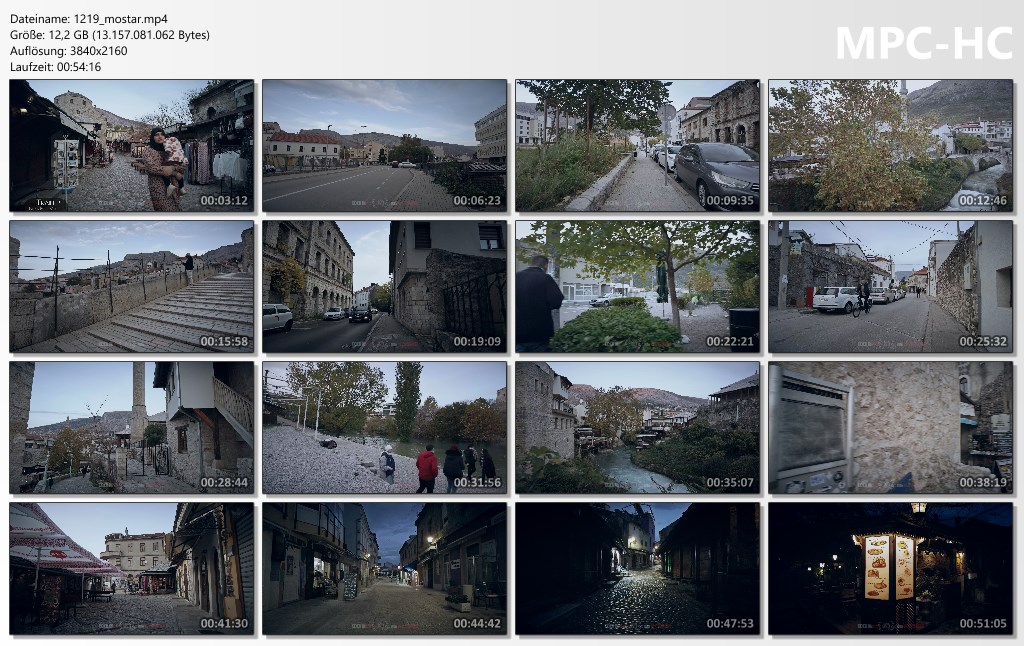Open the thumbnail stamped 00:03:12
This screenshot has width=1024, height=646.
[132, 146]
